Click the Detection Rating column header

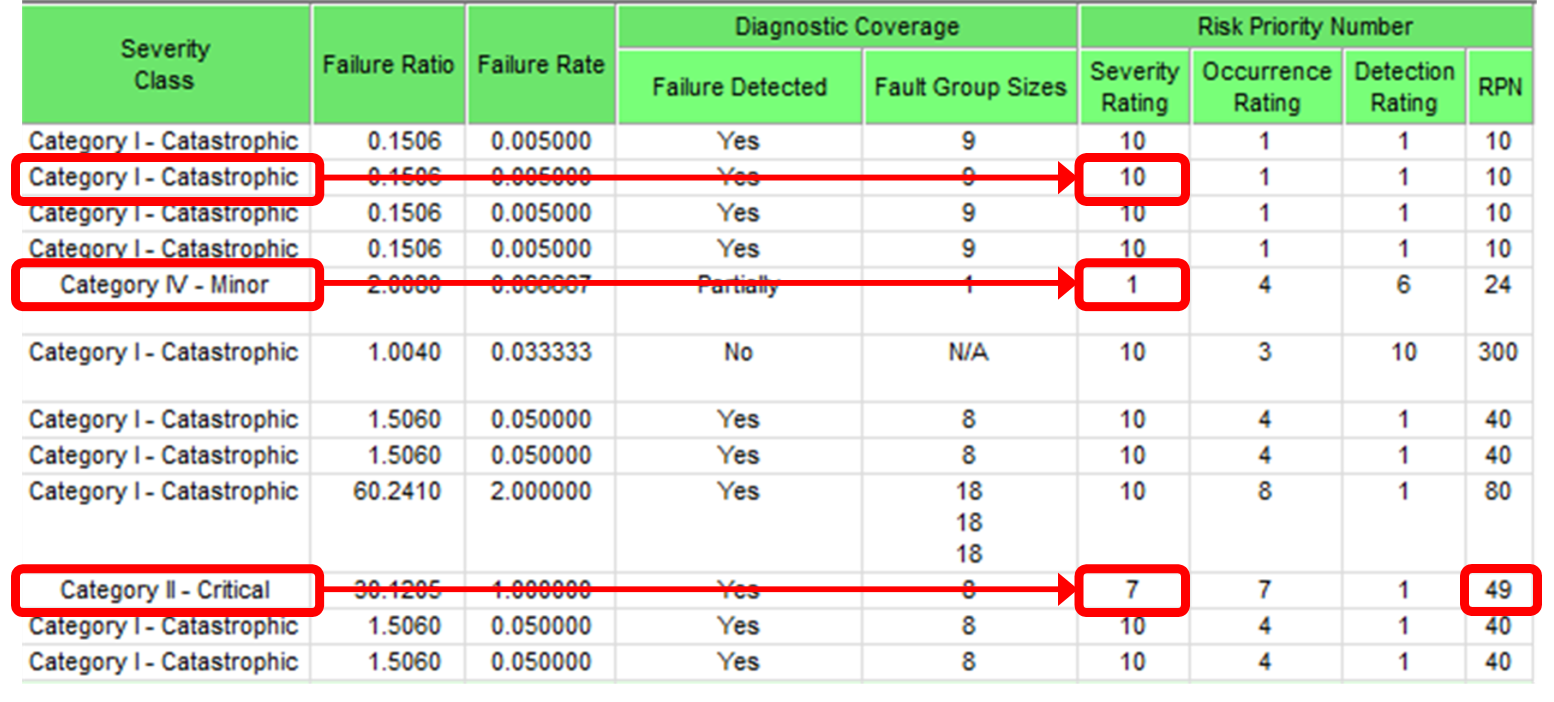click(x=1404, y=88)
